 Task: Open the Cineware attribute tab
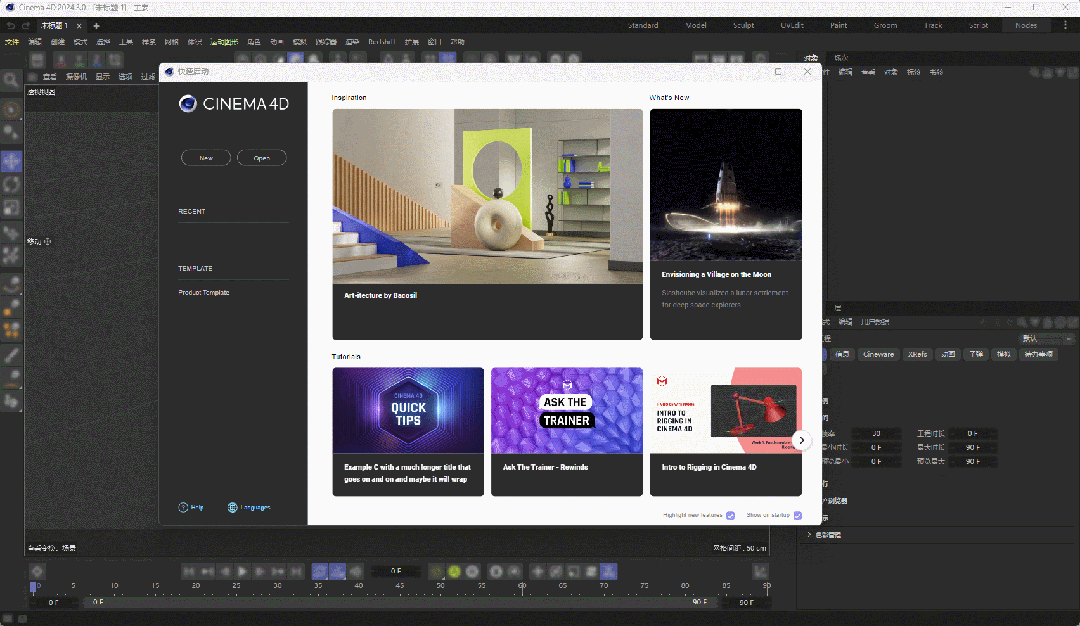point(878,354)
